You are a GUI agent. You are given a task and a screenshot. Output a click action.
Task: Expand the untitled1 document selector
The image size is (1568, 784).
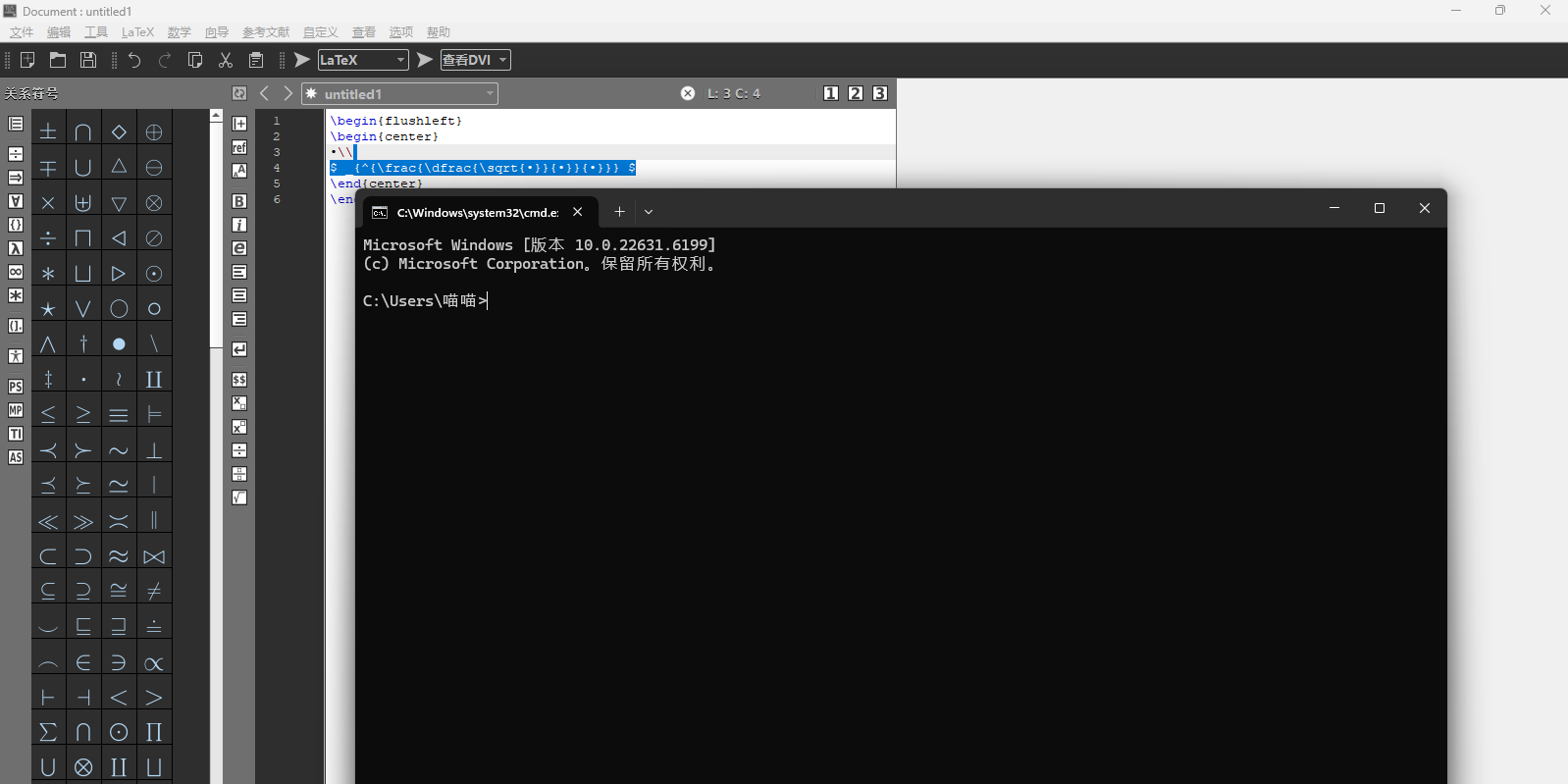click(490, 94)
